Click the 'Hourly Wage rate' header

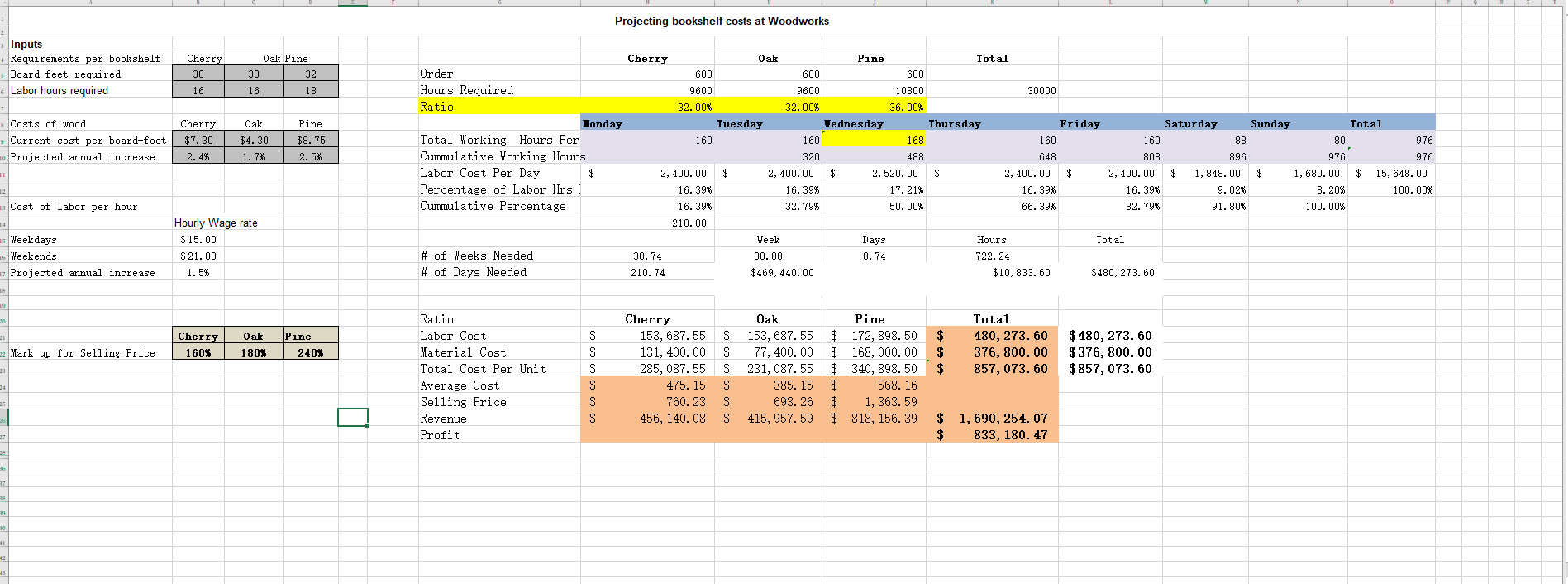216,223
